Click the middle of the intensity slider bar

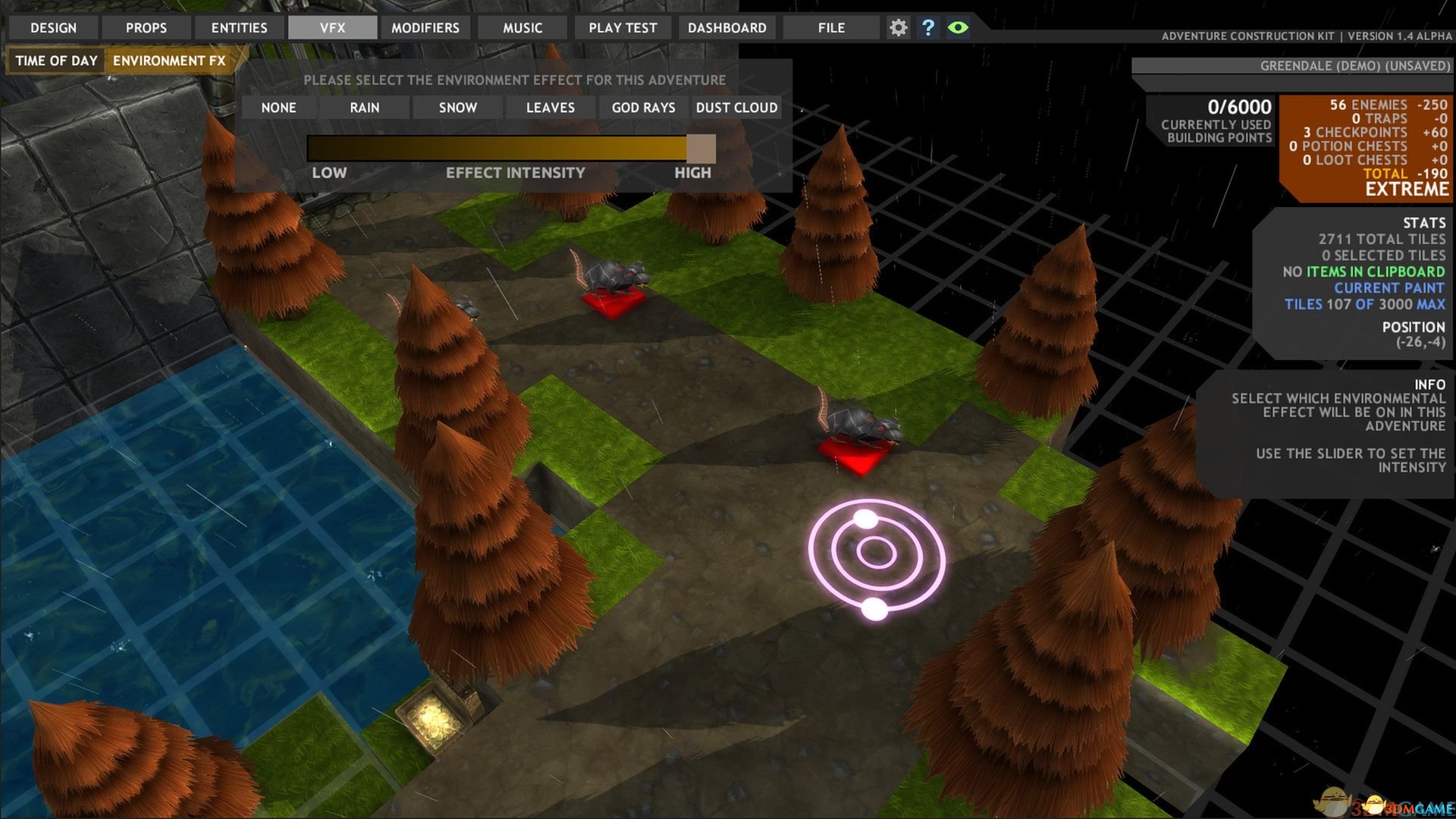click(x=510, y=149)
